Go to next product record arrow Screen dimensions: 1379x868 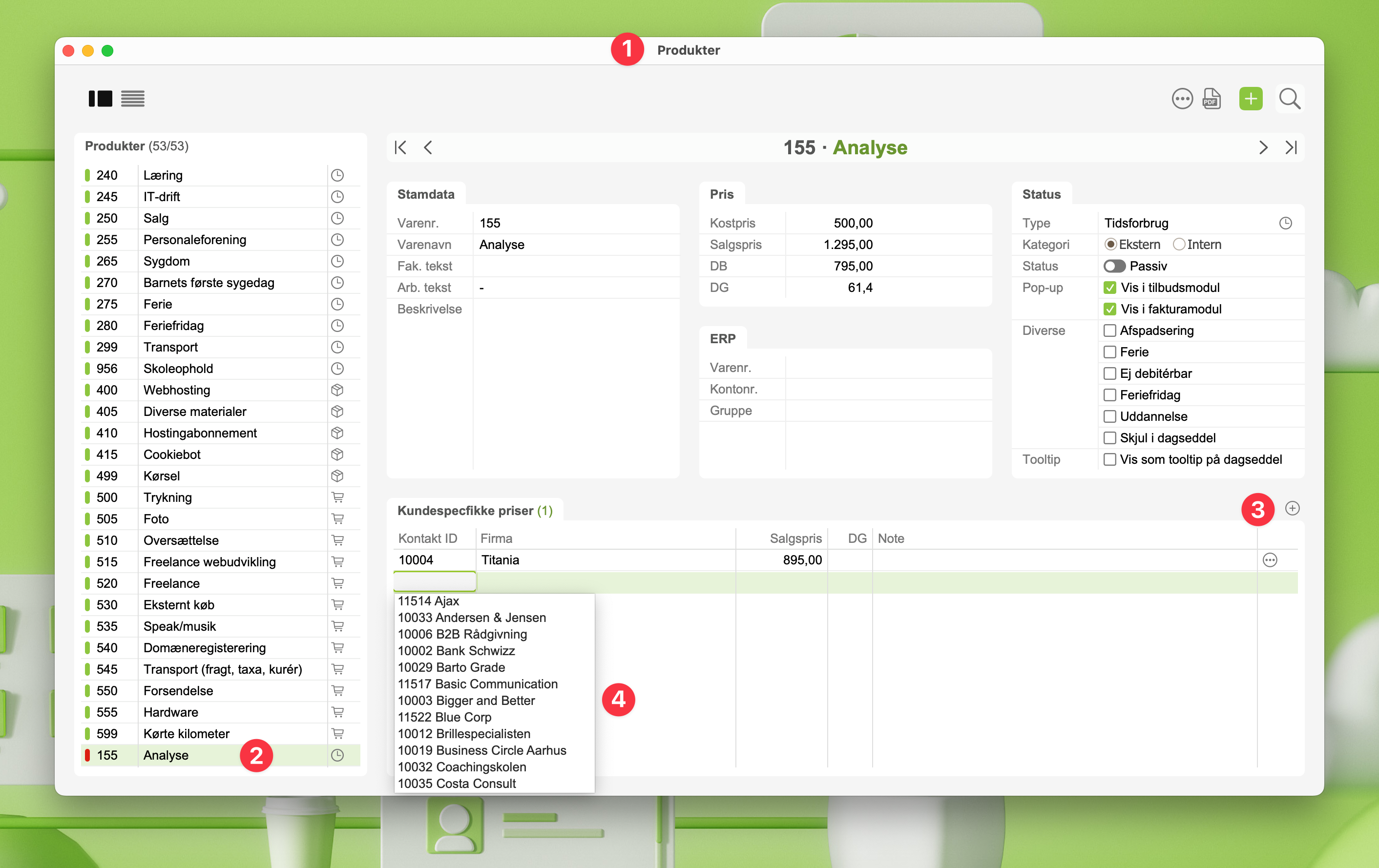point(1263,148)
